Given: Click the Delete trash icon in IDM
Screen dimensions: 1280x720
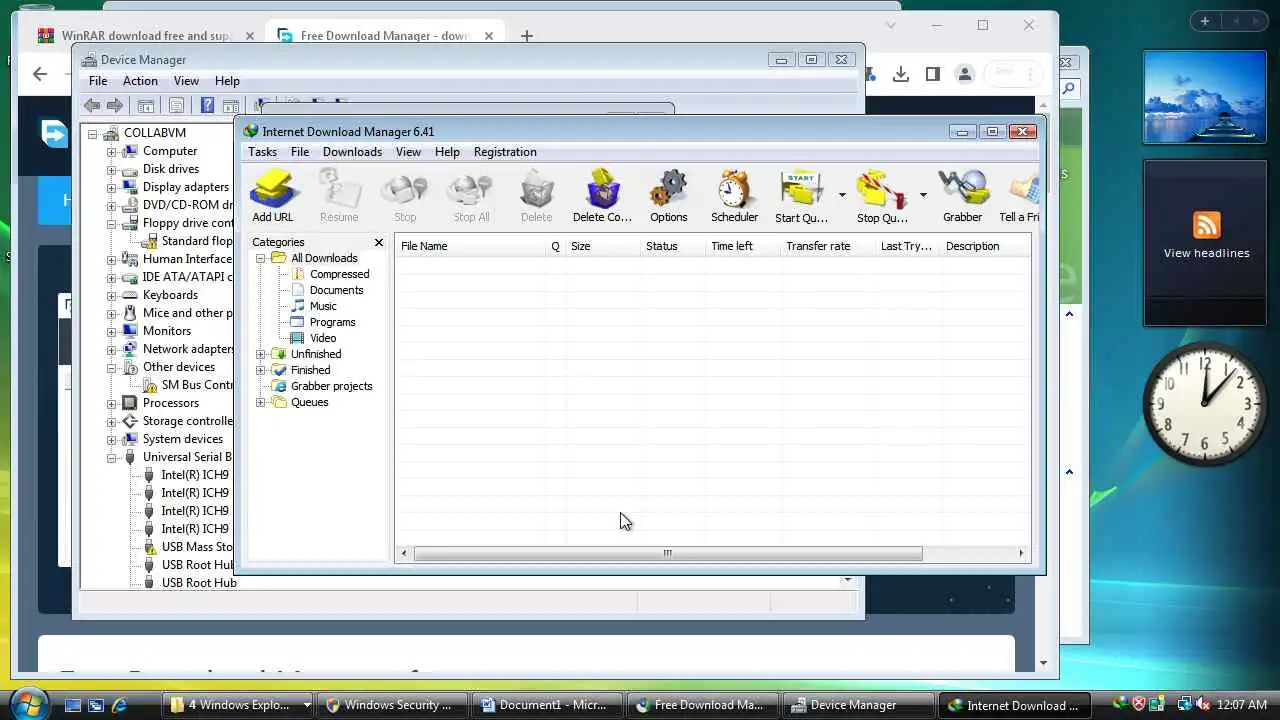Looking at the screenshot, I should point(536,195).
